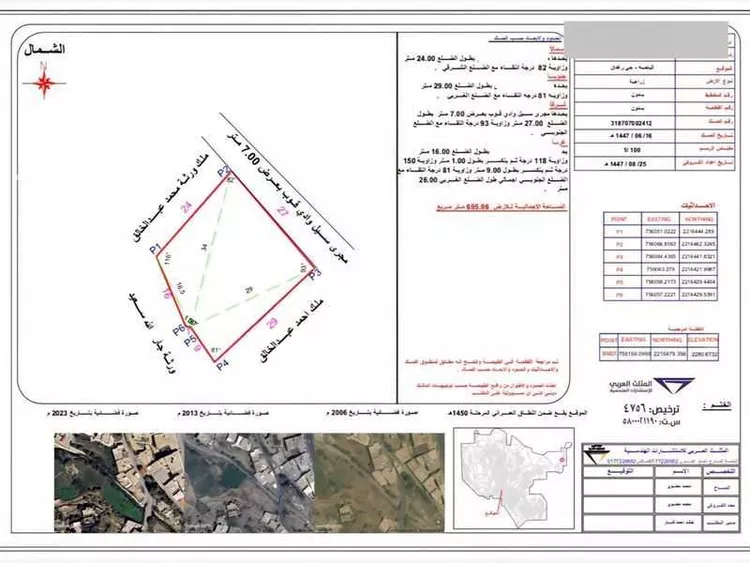
Task: Click the P6 row in the coordinates table
Action: pyautogui.click(x=661, y=295)
